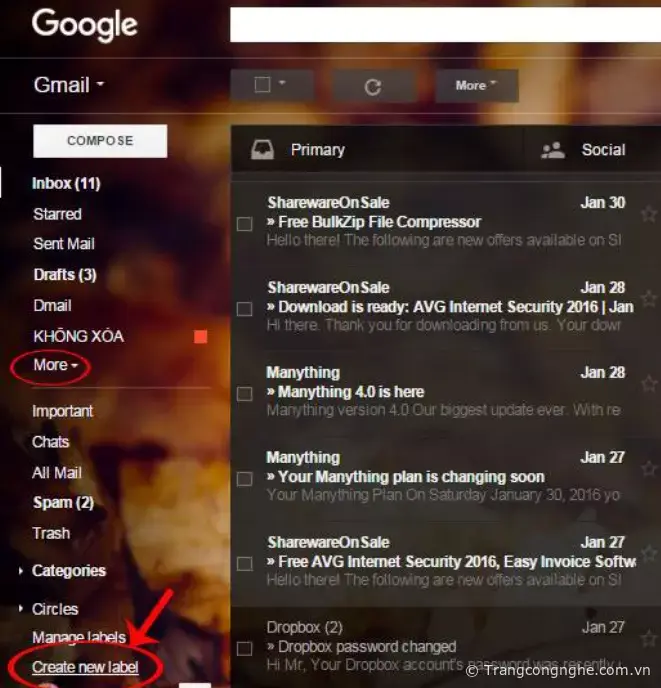
Task: Star the AVG Download is ready email
Action: pos(648,299)
